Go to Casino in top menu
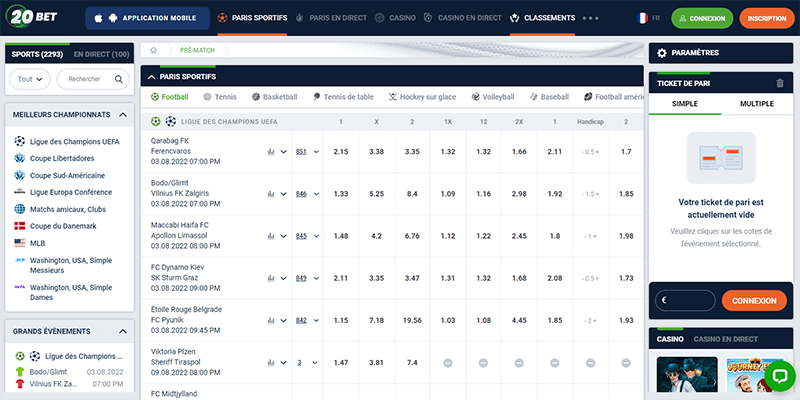Image resolution: width=800 pixels, height=400 pixels. pyautogui.click(x=395, y=18)
